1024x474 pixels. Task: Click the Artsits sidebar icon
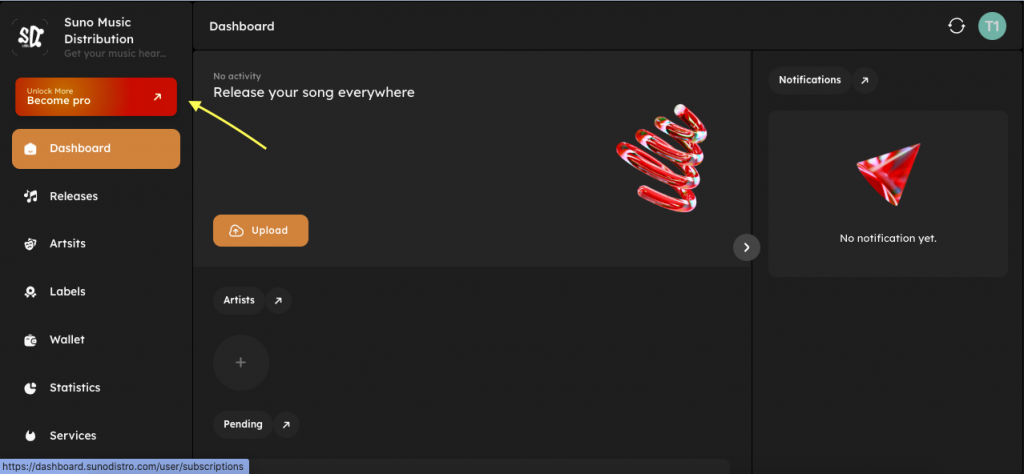[x=30, y=244]
